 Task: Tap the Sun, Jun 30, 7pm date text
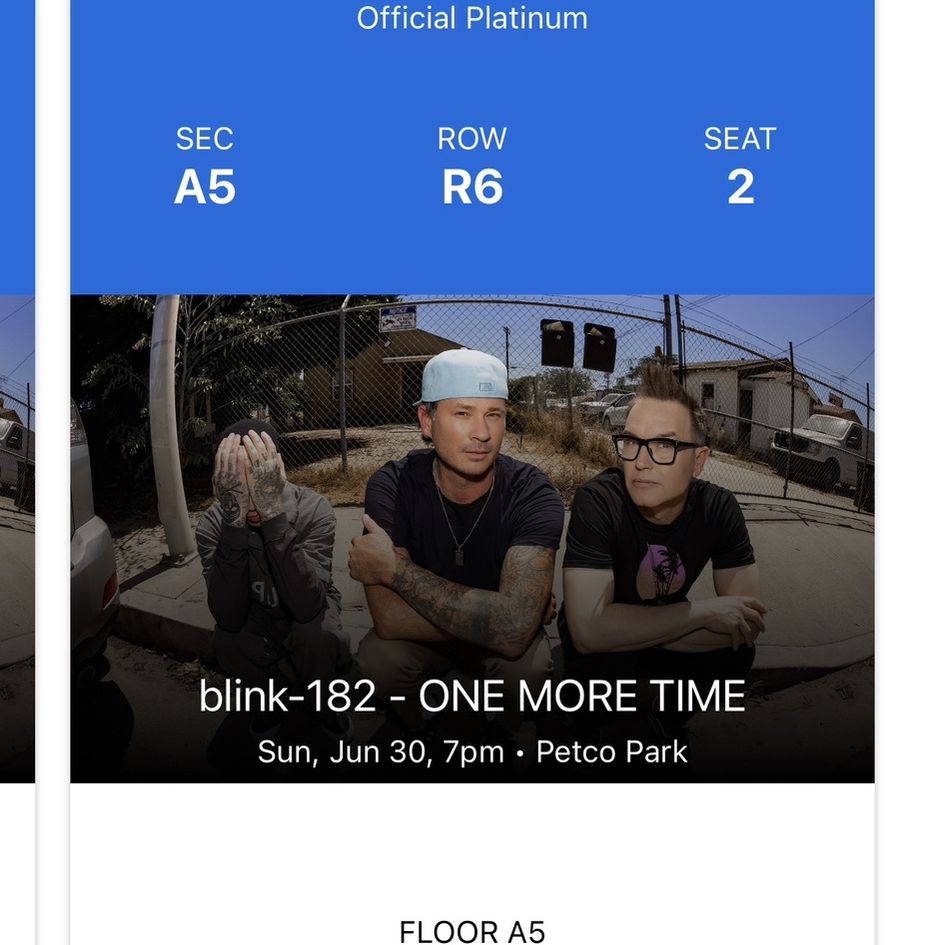pos(380,752)
